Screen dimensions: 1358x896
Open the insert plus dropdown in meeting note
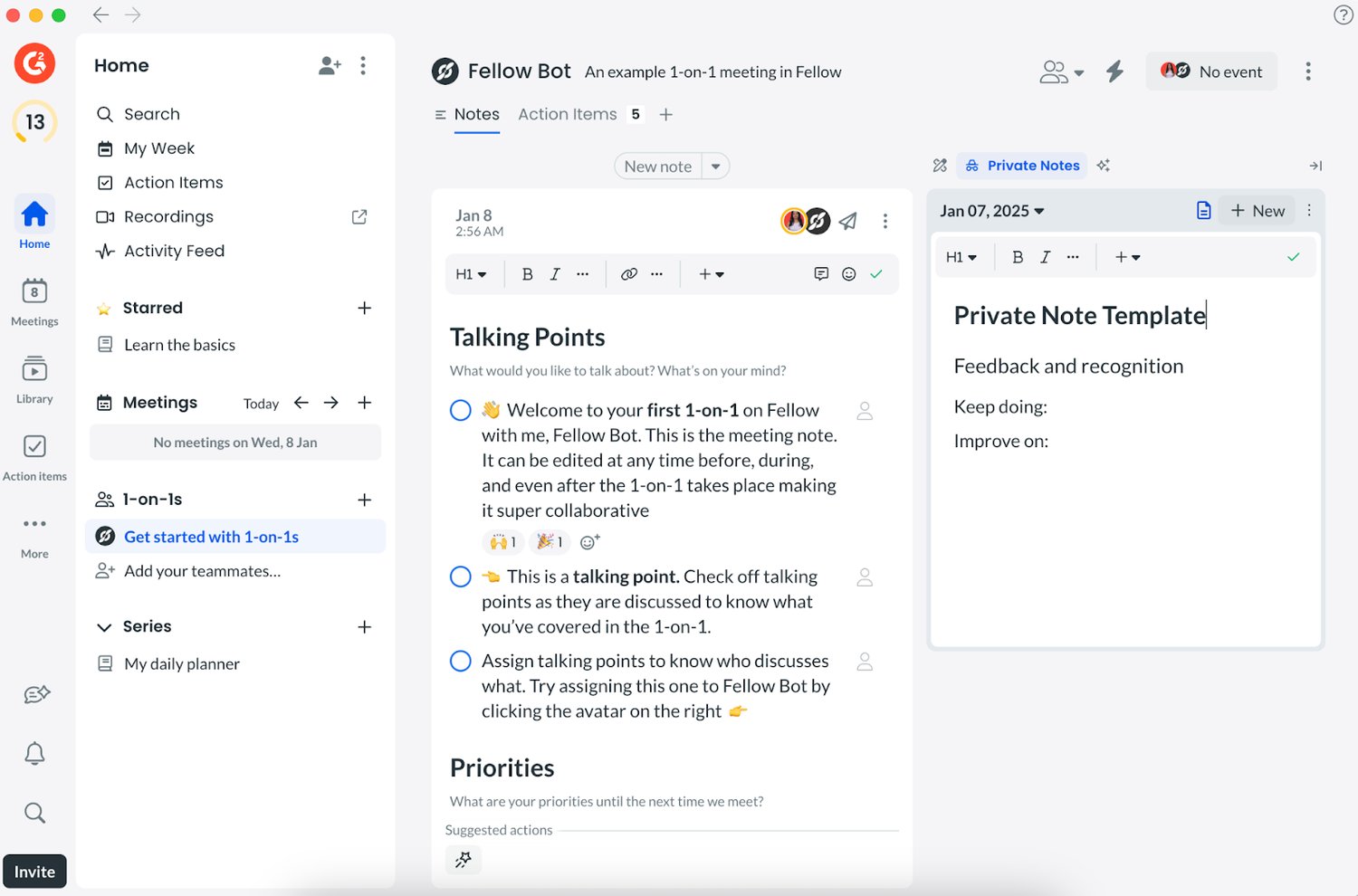[712, 274]
